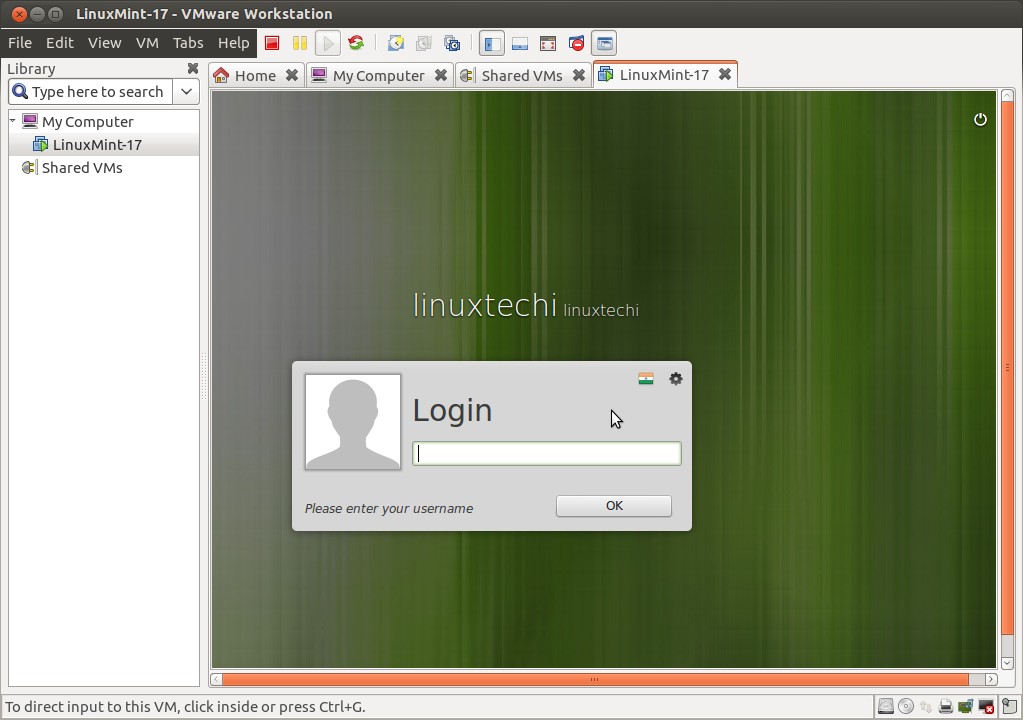The image size is (1023, 720).
Task: Click the grayed power-on play button
Action: pyautogui.click(x=328, y=44)
